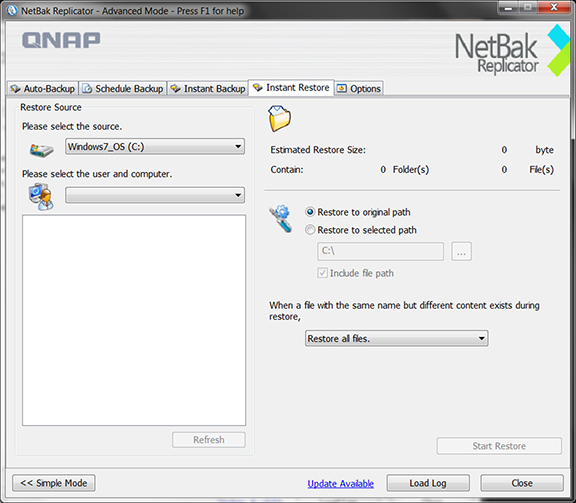Click the QNAP logo
Screen dimensions: 576x503
coord(61,40)
